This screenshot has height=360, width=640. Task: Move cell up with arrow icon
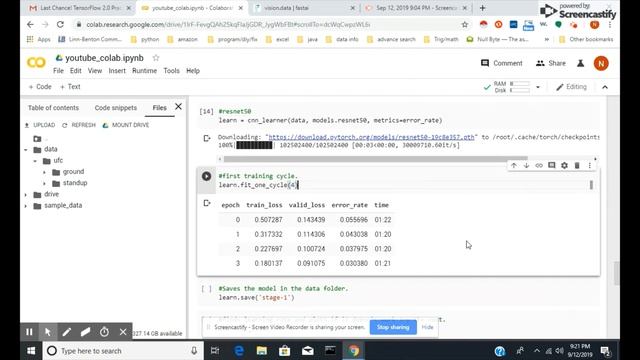tap(513, 165)
